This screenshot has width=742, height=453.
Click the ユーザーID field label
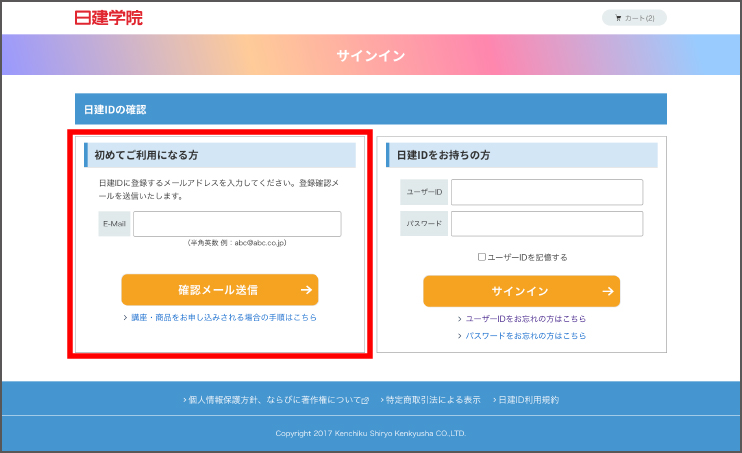[x=424, y=192]
